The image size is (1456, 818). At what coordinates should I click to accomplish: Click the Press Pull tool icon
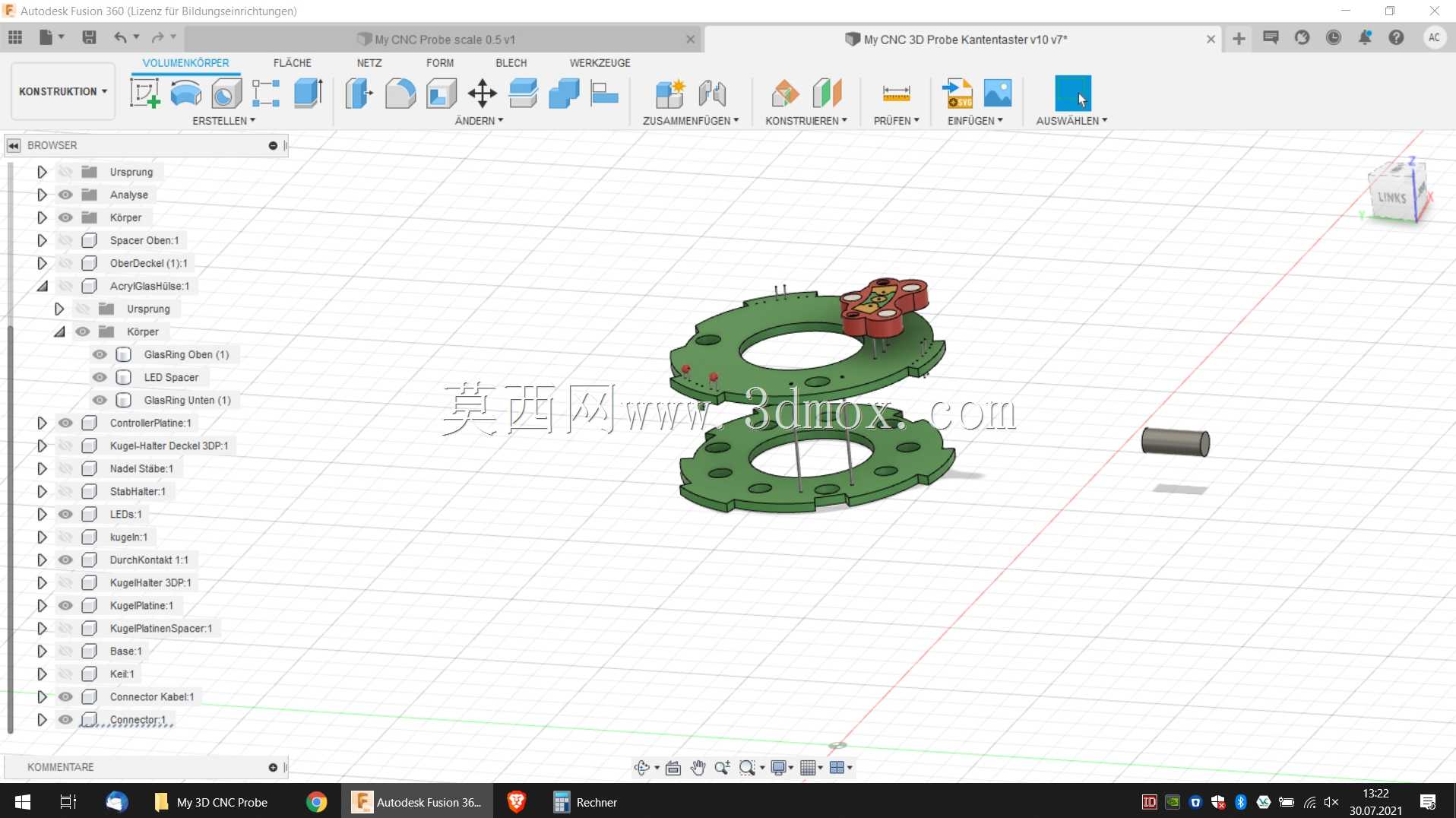point(359,93)
